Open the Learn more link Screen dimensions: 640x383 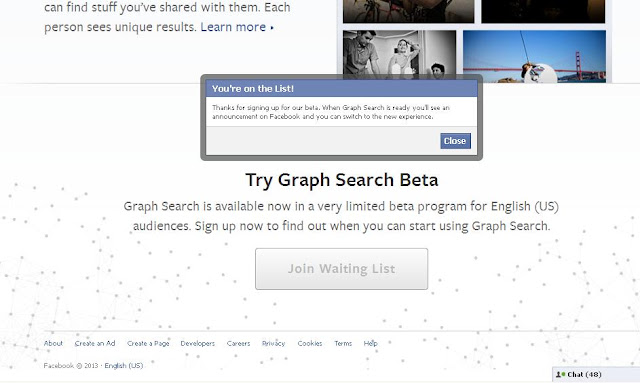point(233,27)
